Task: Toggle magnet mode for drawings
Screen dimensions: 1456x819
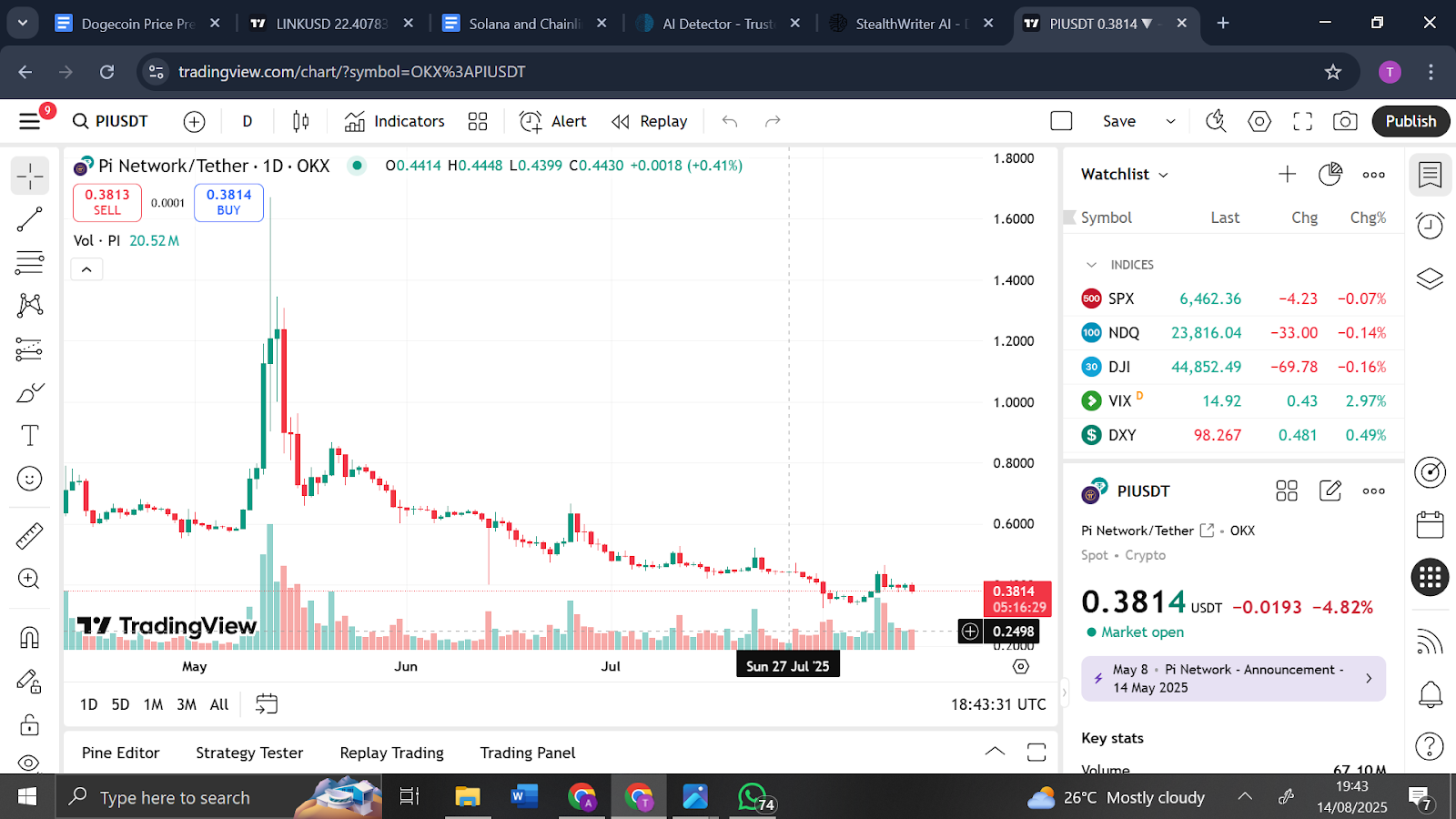Action: click(x=29, y=637)
